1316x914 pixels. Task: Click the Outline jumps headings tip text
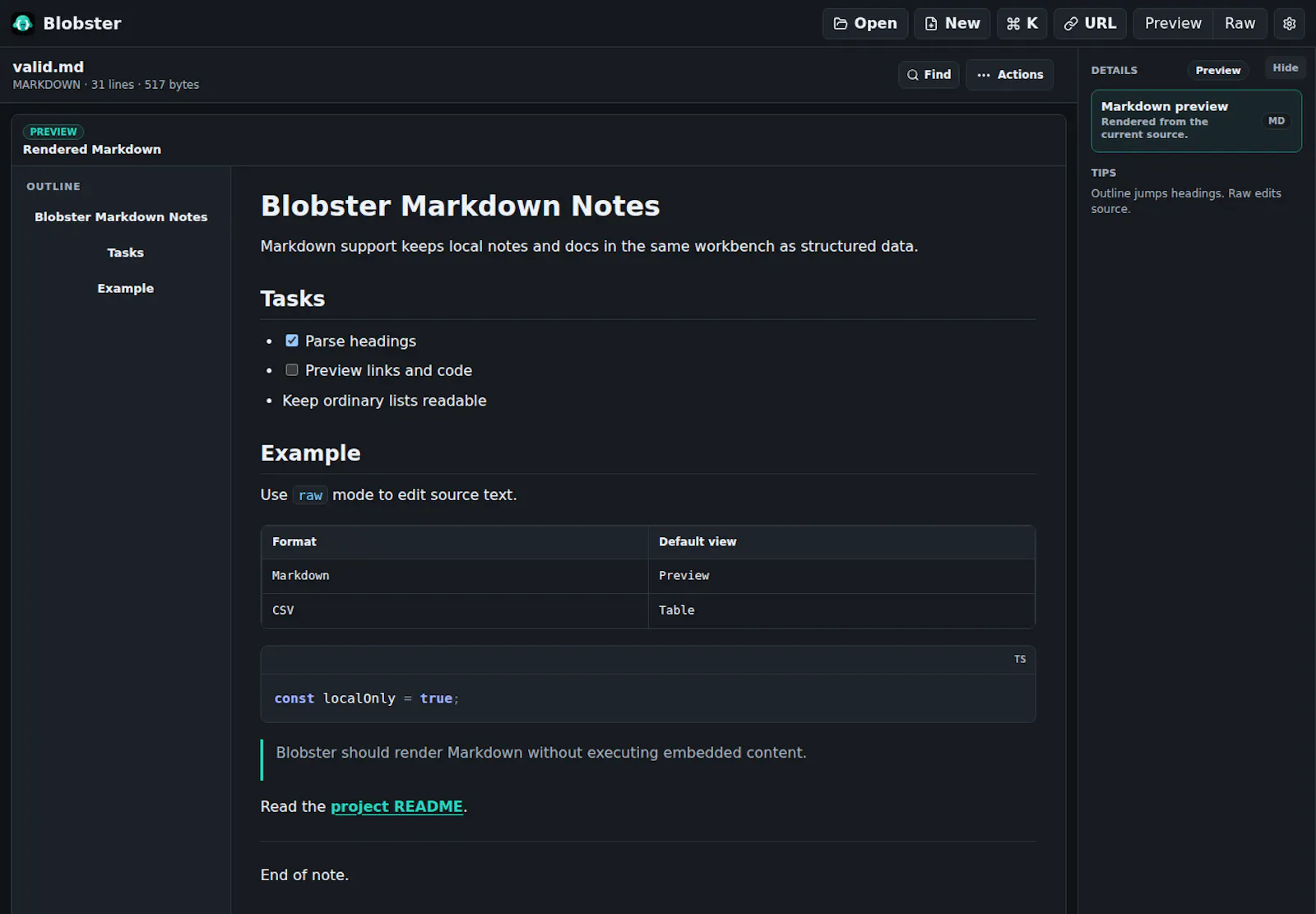(1185, 201)
